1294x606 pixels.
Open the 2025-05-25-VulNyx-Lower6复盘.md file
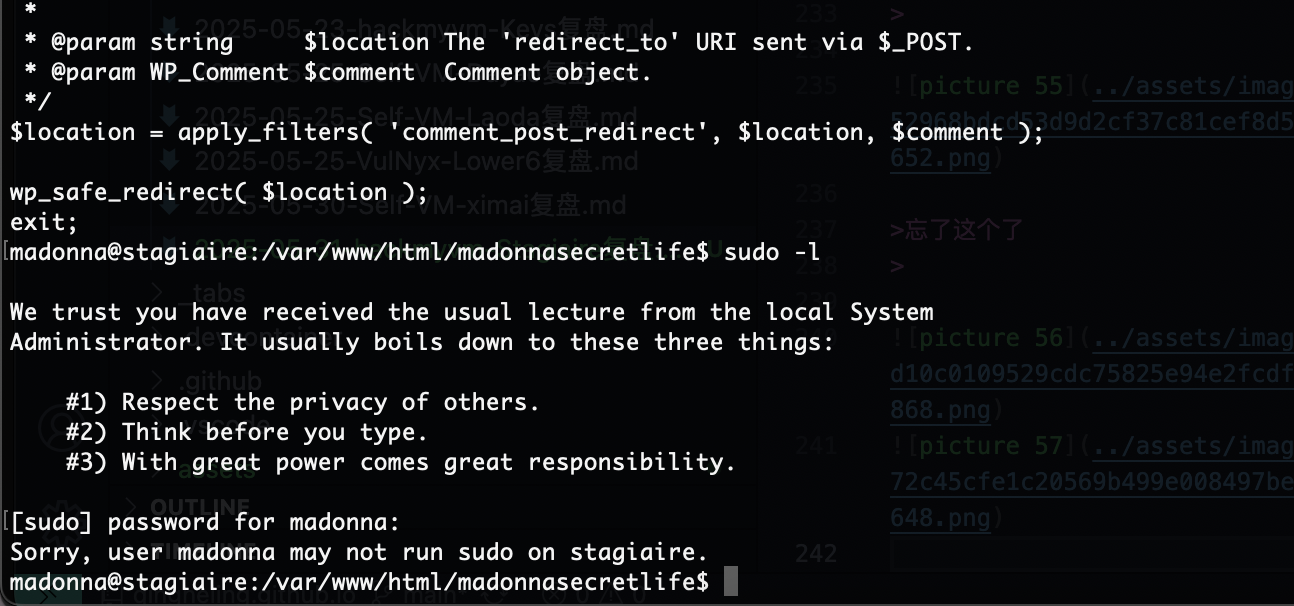(416, 160)
